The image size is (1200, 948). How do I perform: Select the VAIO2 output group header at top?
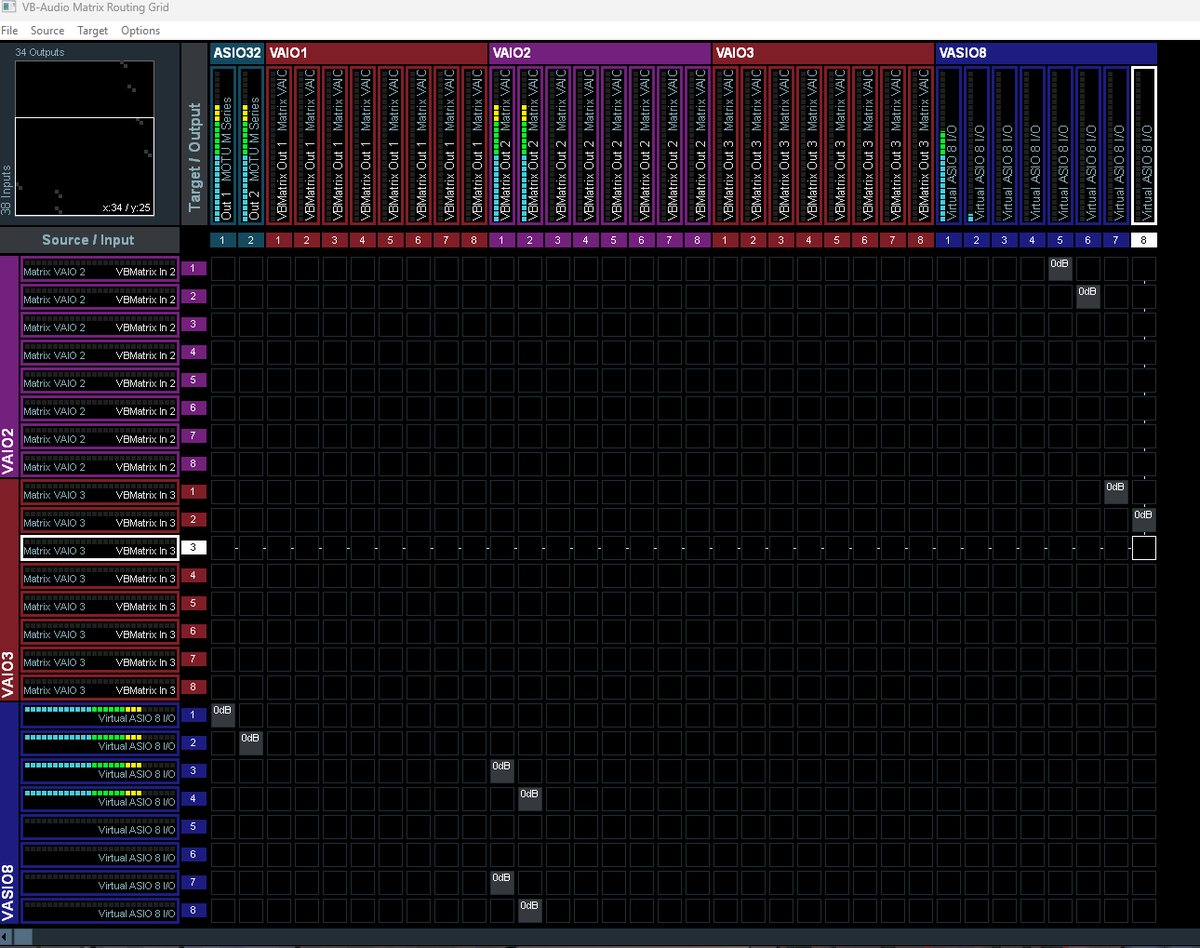600,53
